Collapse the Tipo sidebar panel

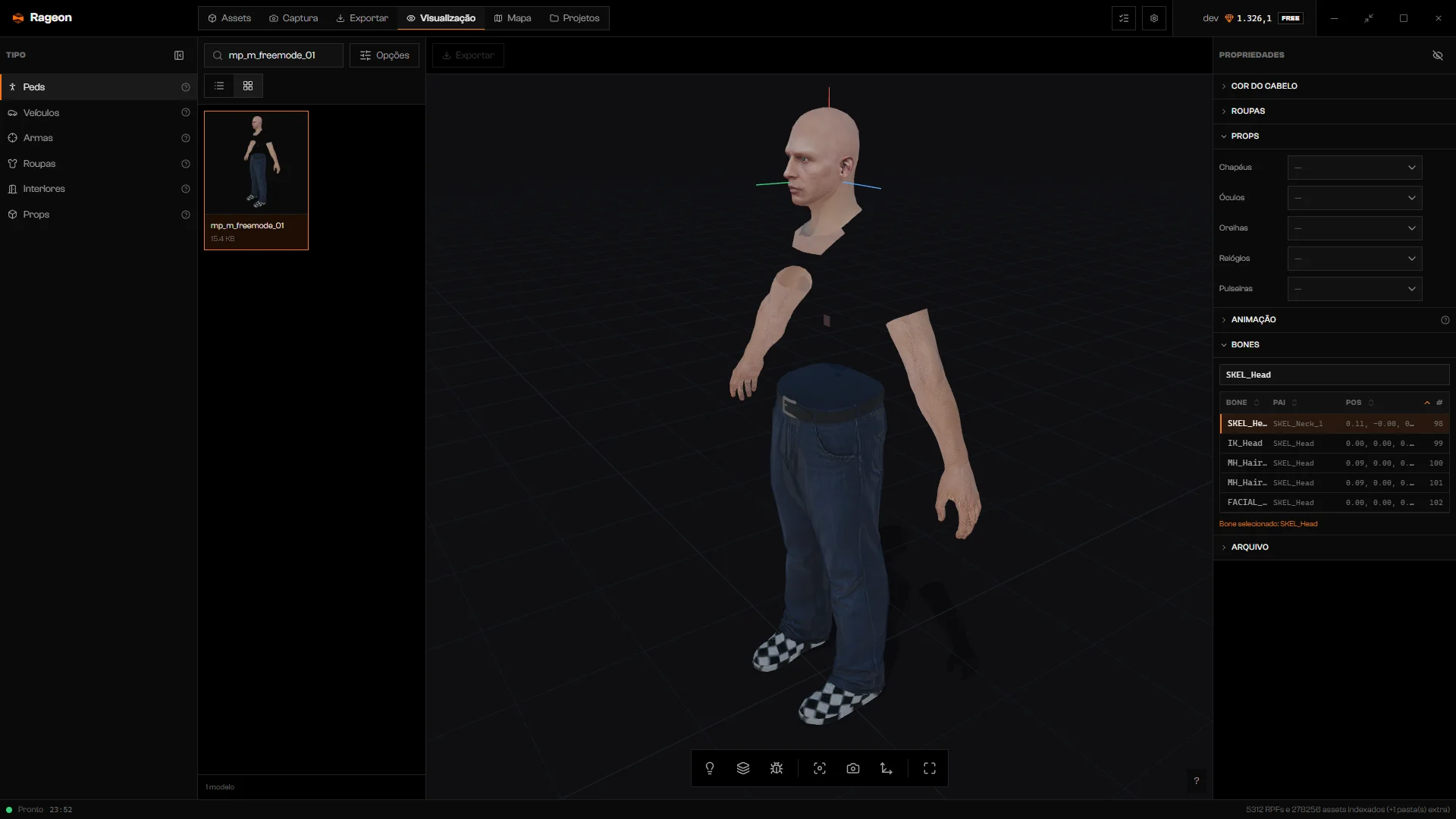(x=179, y=55)
